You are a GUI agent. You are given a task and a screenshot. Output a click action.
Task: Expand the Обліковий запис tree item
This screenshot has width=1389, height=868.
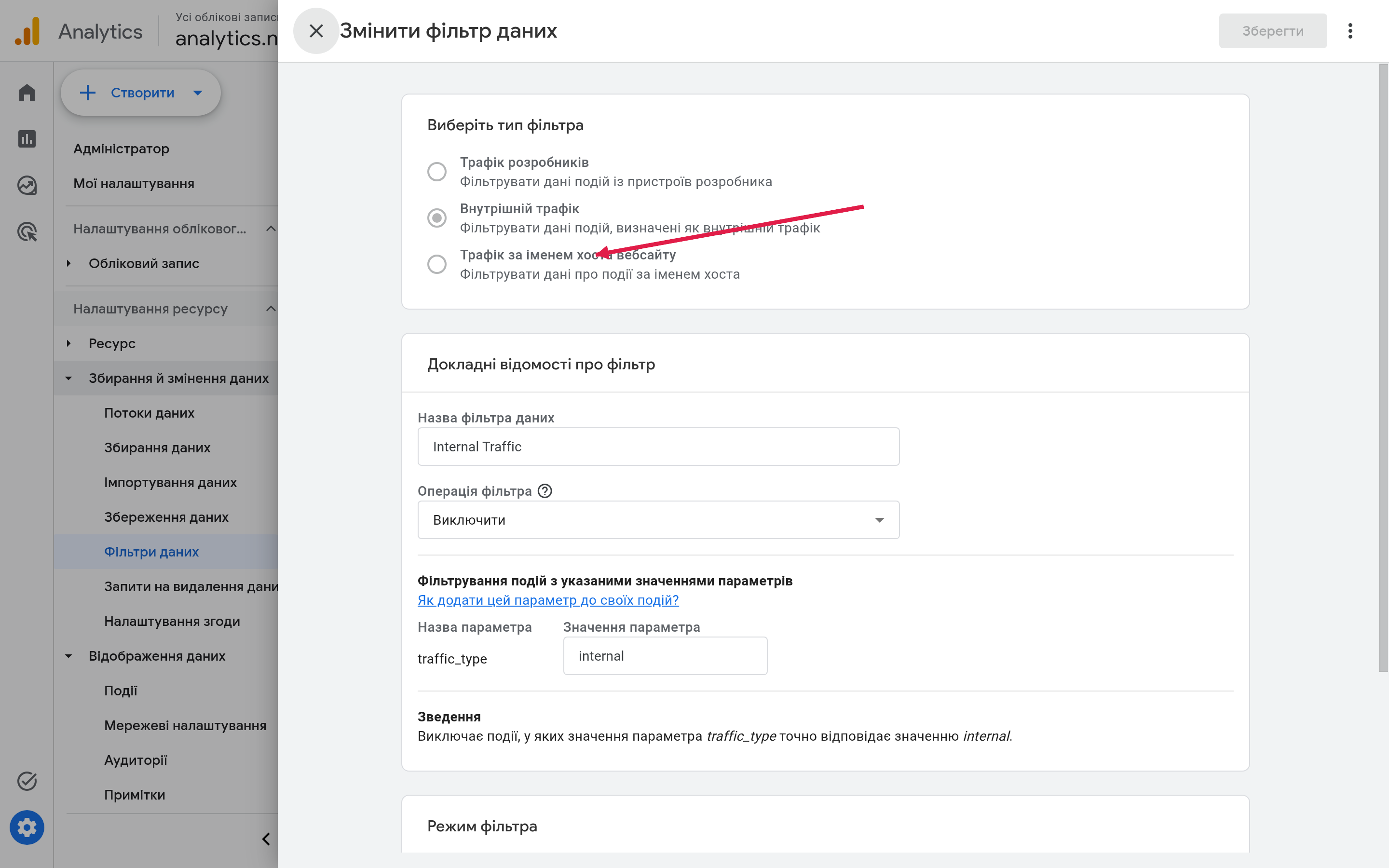tap(69, 263)
